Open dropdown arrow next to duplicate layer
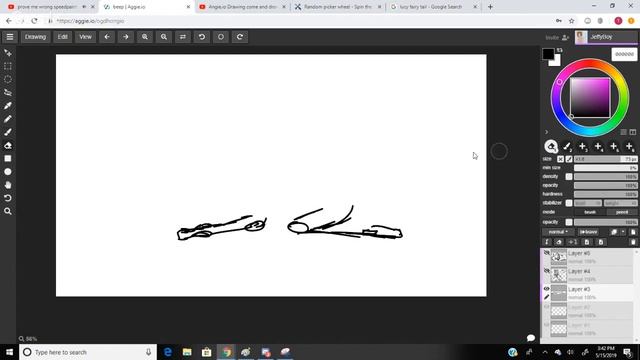The width and height of the screenshot is (640, 360). point(623,232)
